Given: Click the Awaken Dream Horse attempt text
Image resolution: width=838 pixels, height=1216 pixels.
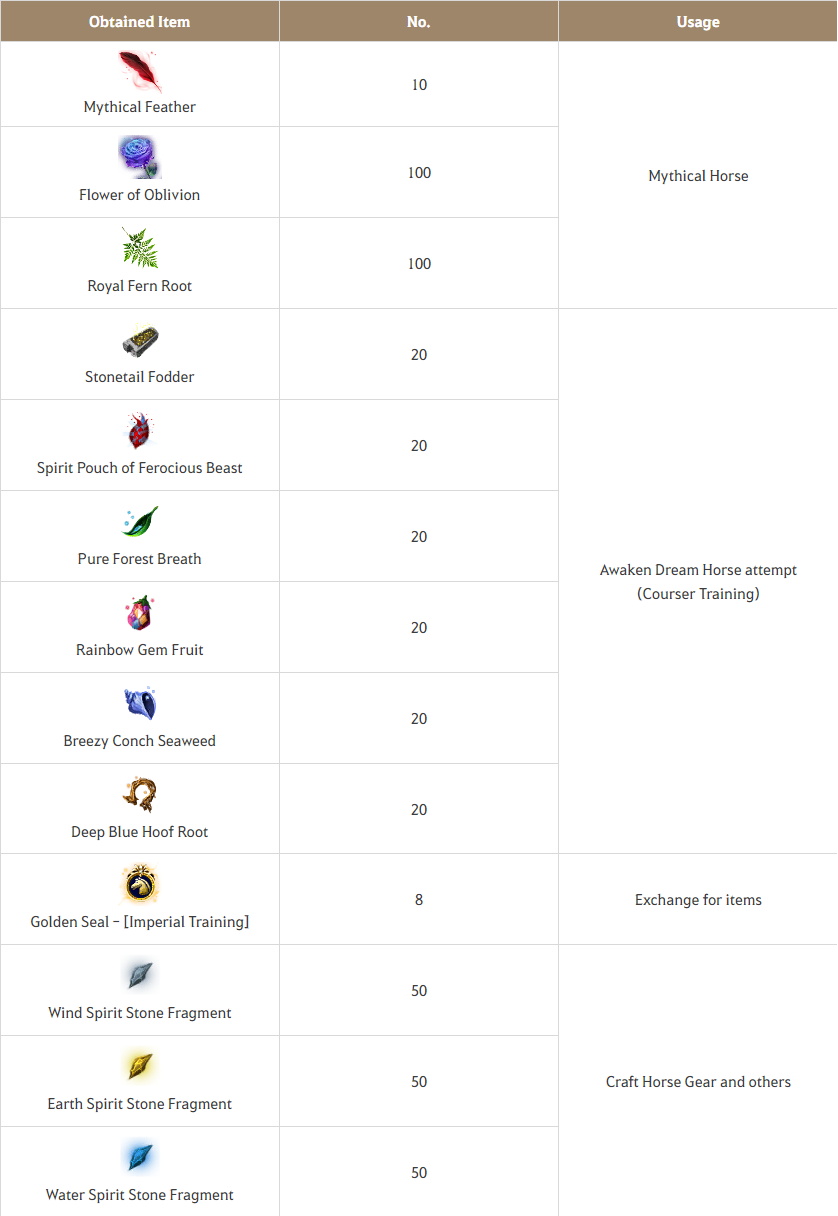Looking at the screenshot, I should [x=698, y=570].
